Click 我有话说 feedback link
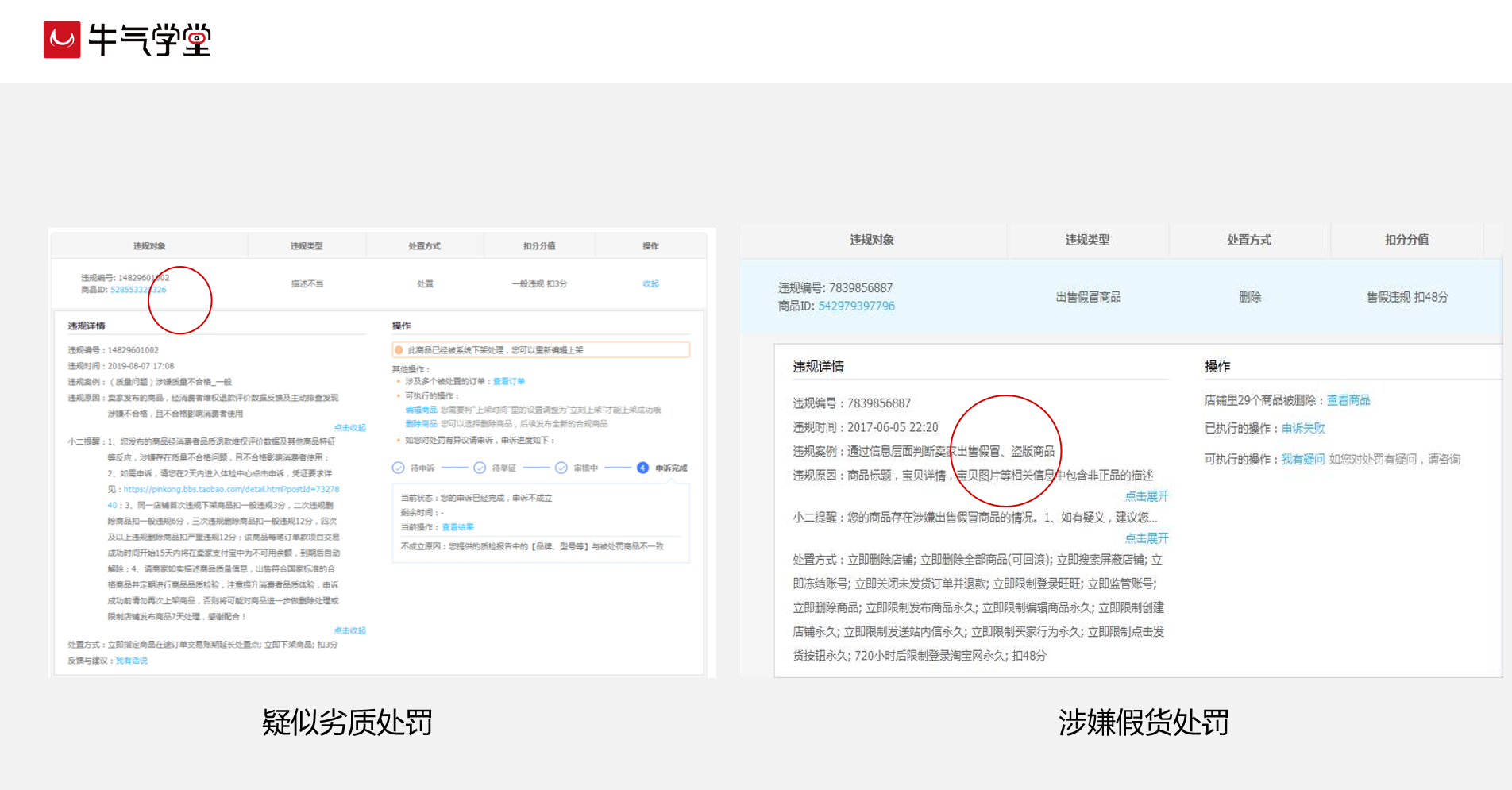This screenshot has height=790, width=1512. coord(131,661)
